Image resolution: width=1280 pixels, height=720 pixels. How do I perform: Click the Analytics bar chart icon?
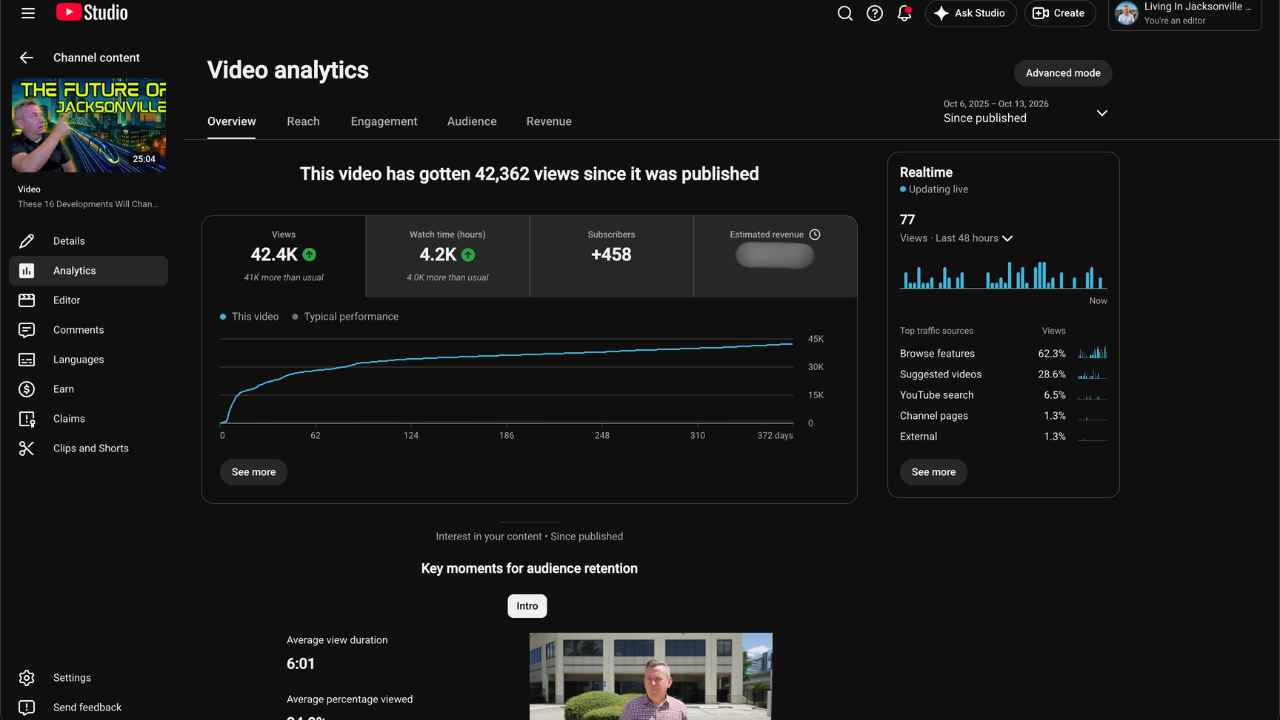(27, 271)
